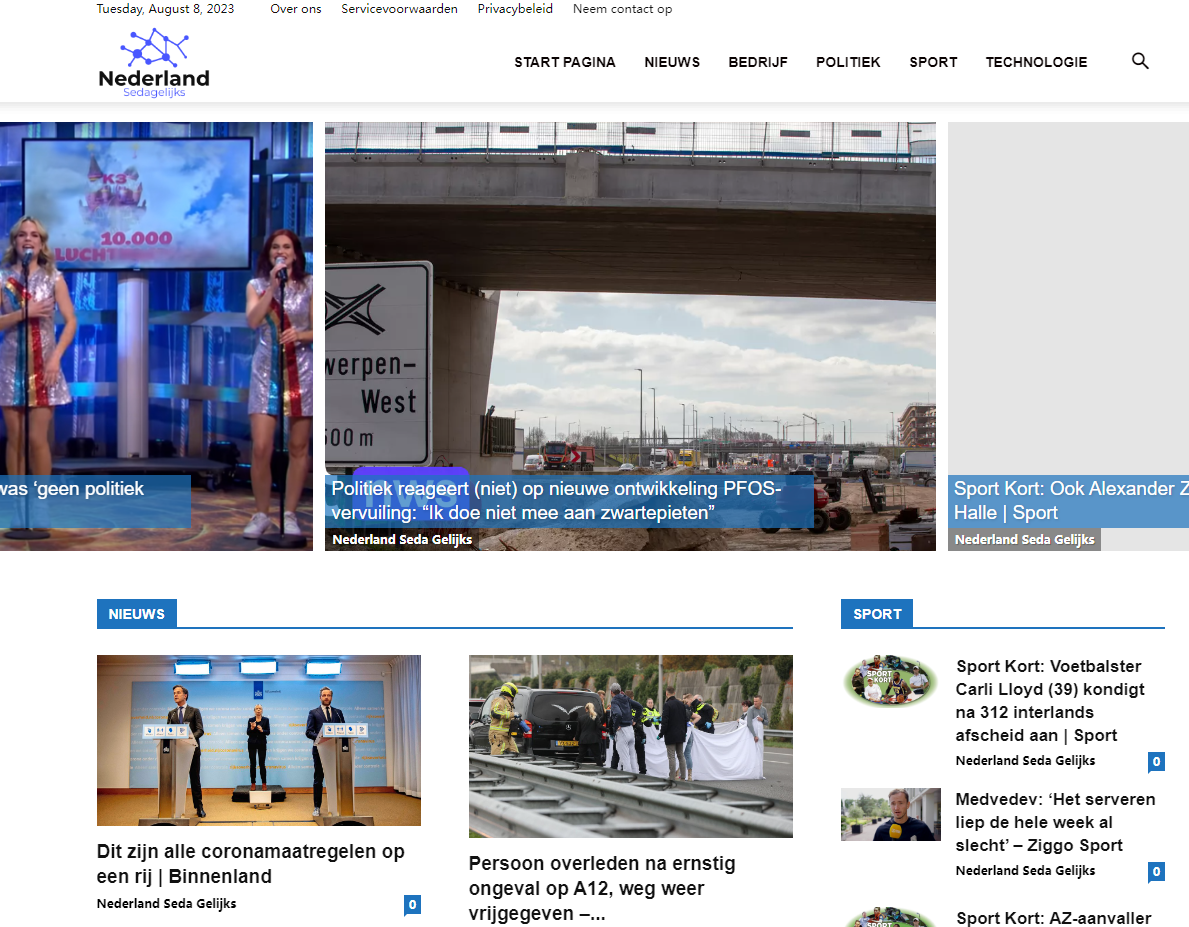
Task: Click the NIEUWS section header tab
Action: 137,614
